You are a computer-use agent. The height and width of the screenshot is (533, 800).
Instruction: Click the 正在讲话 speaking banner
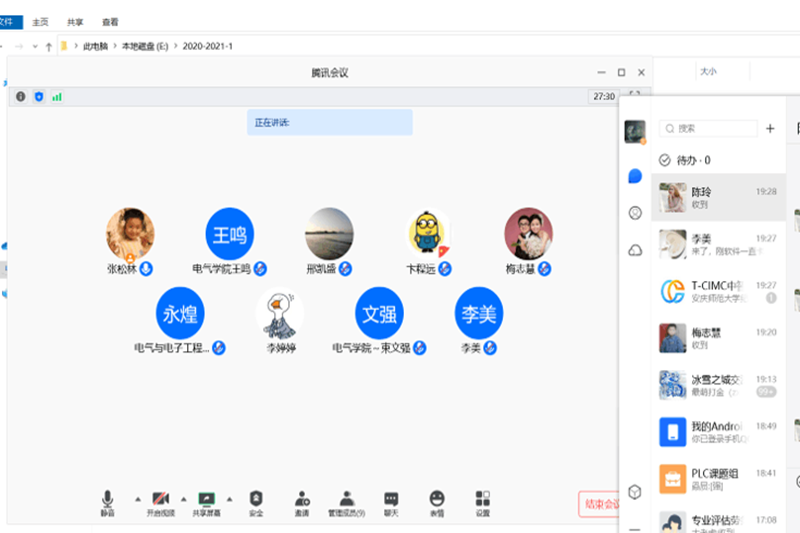point(330,122)
